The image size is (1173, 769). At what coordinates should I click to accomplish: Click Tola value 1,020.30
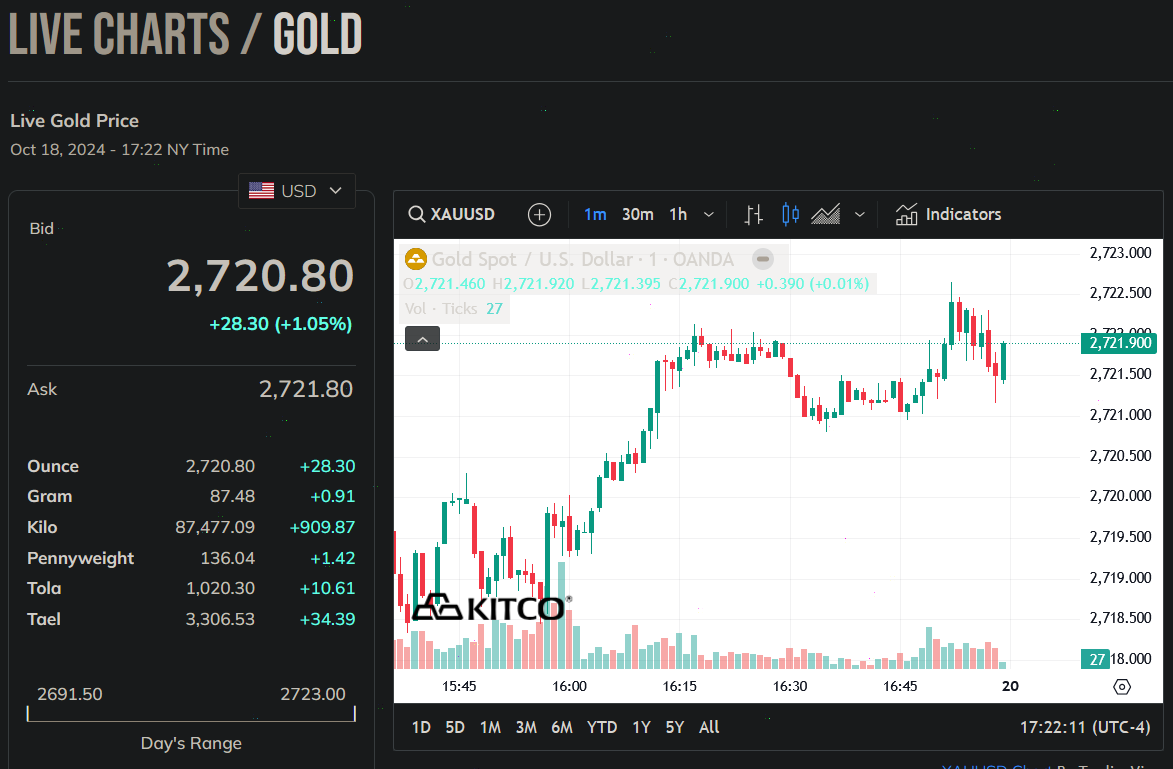220,588
